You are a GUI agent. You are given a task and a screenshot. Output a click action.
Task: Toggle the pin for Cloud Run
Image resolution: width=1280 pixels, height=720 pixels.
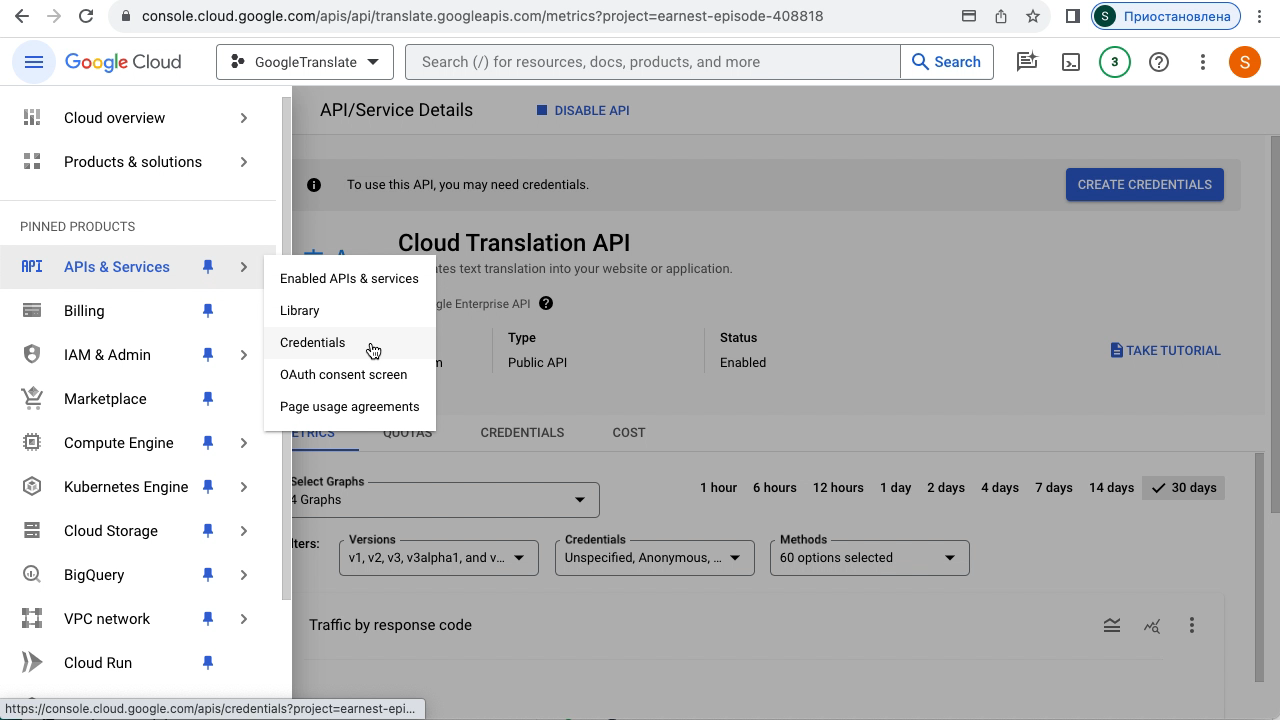tap(208, 663)
